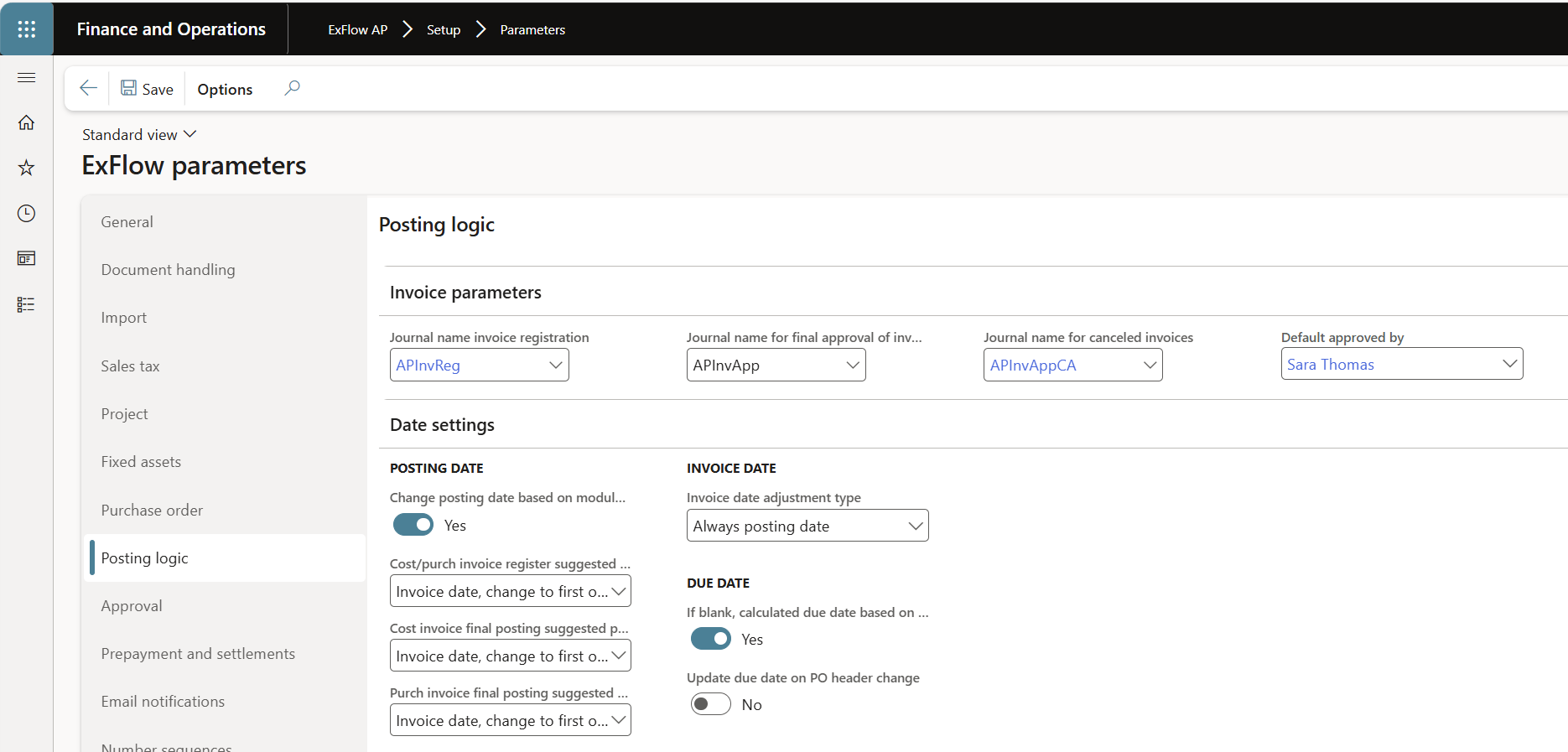Open Recent clock icon in sidebar

click(26, 213)
